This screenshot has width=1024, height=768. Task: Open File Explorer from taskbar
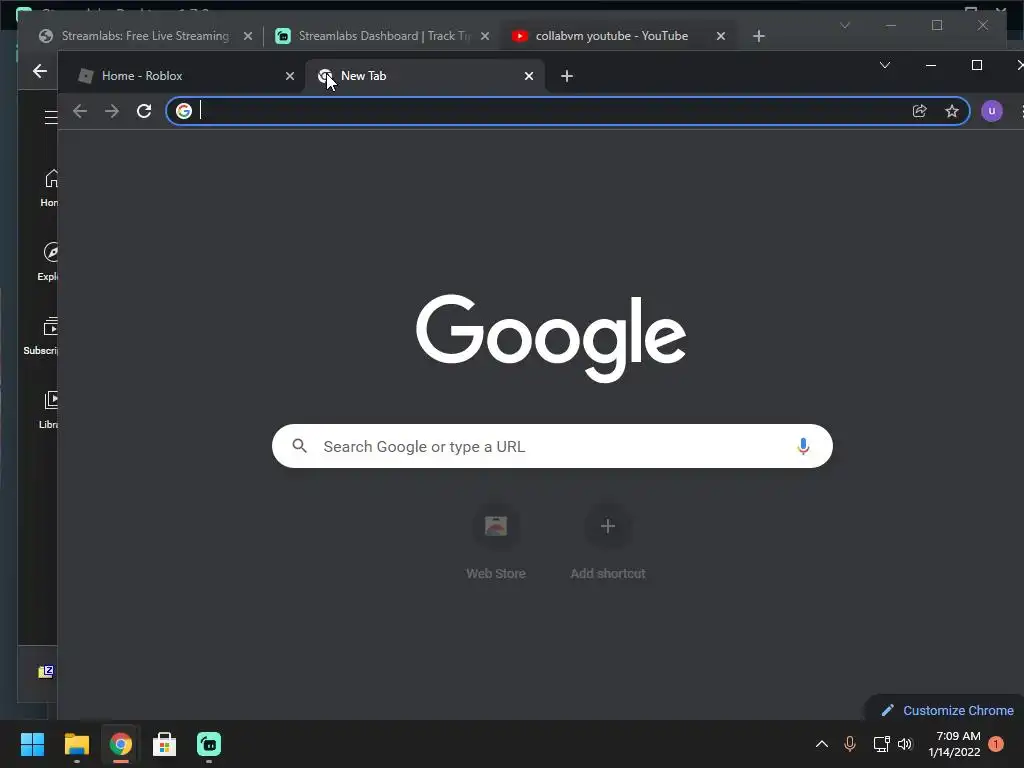(x=76, y=744)
